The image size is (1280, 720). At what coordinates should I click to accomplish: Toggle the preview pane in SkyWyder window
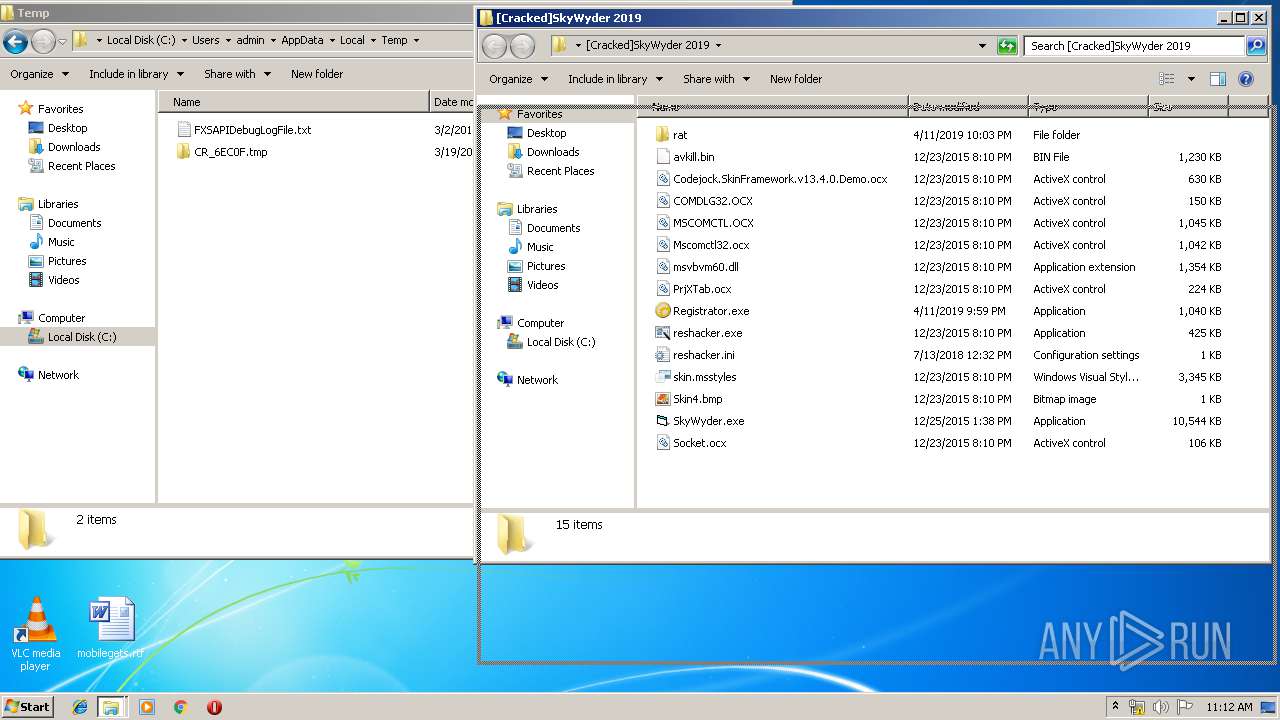pos(1217,79)
